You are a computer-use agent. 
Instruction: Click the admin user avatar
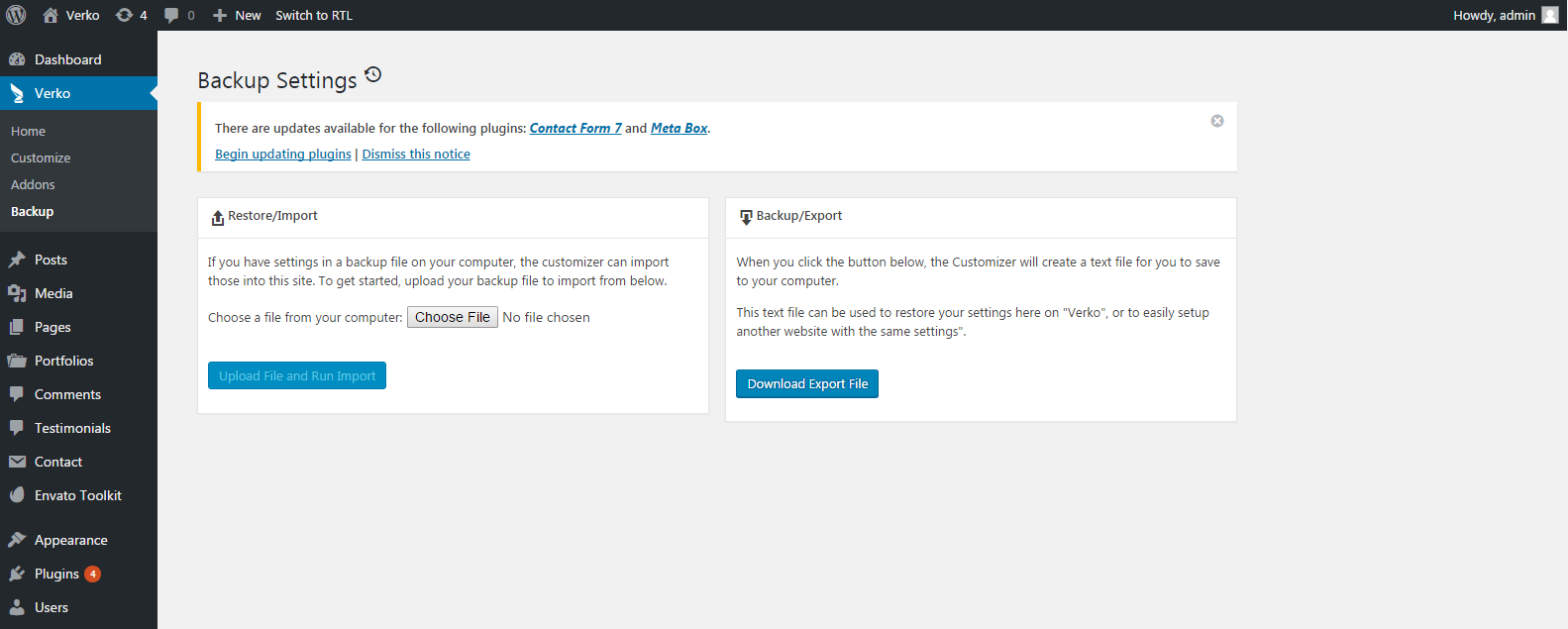(1550, 15)
